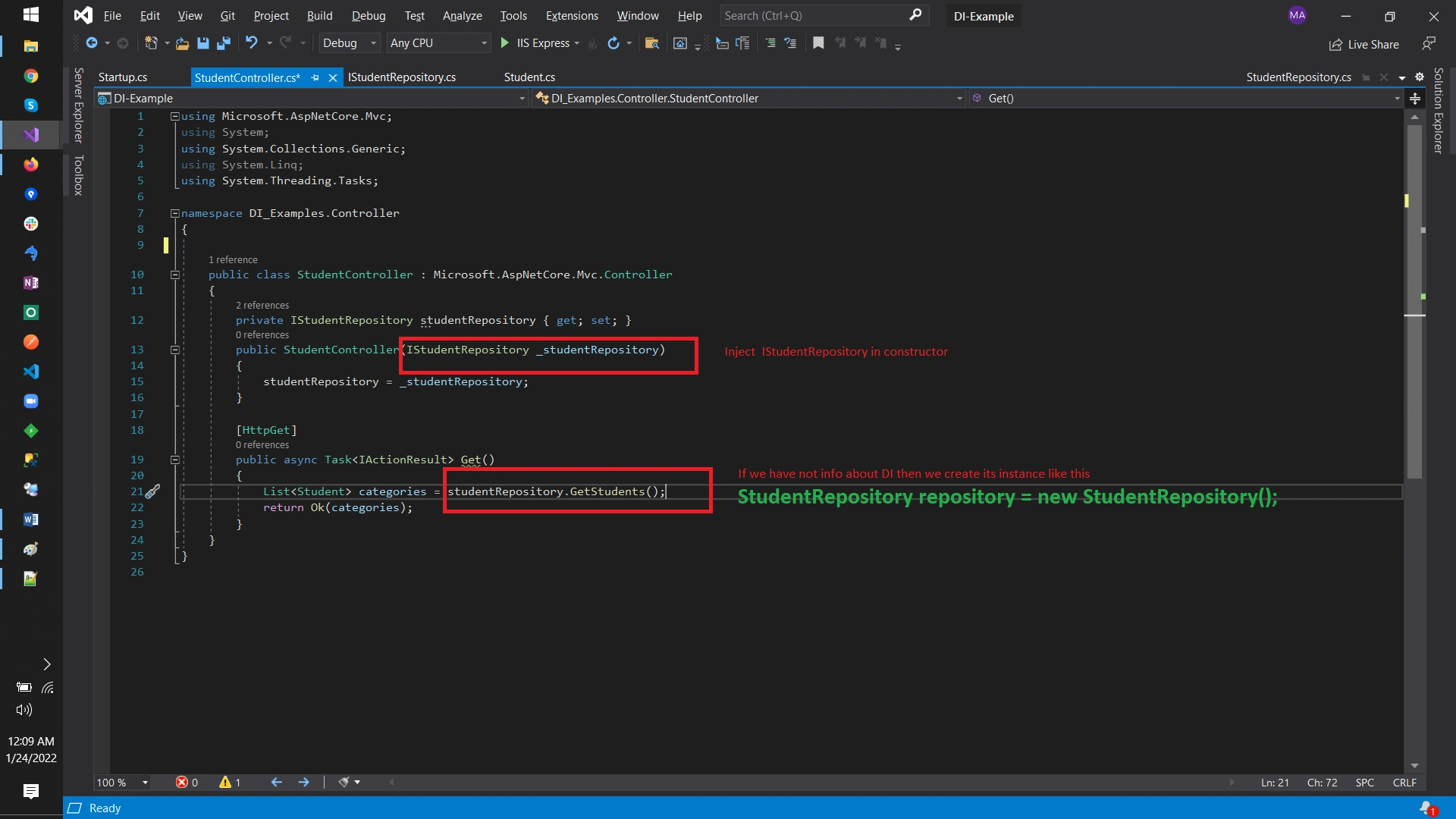1456x819 pixels.
Task: Open the 100 % zoom level dropdown
Action: 122,782
